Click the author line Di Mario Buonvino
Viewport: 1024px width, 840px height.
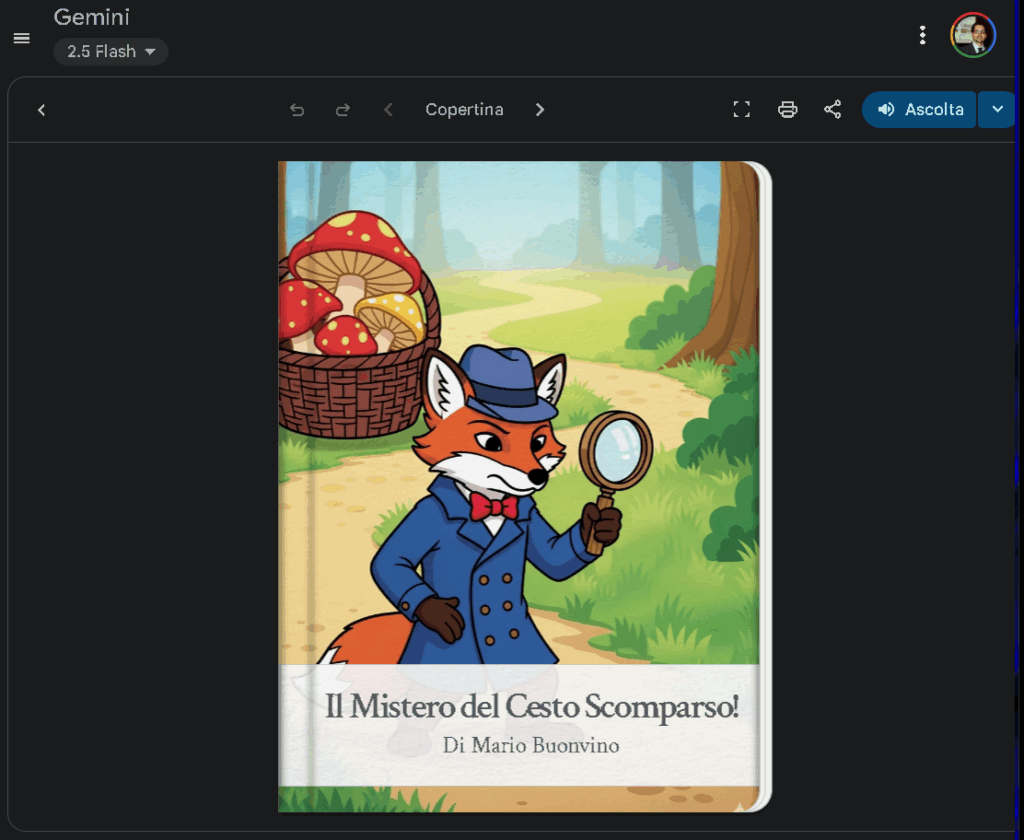[531, 746]
